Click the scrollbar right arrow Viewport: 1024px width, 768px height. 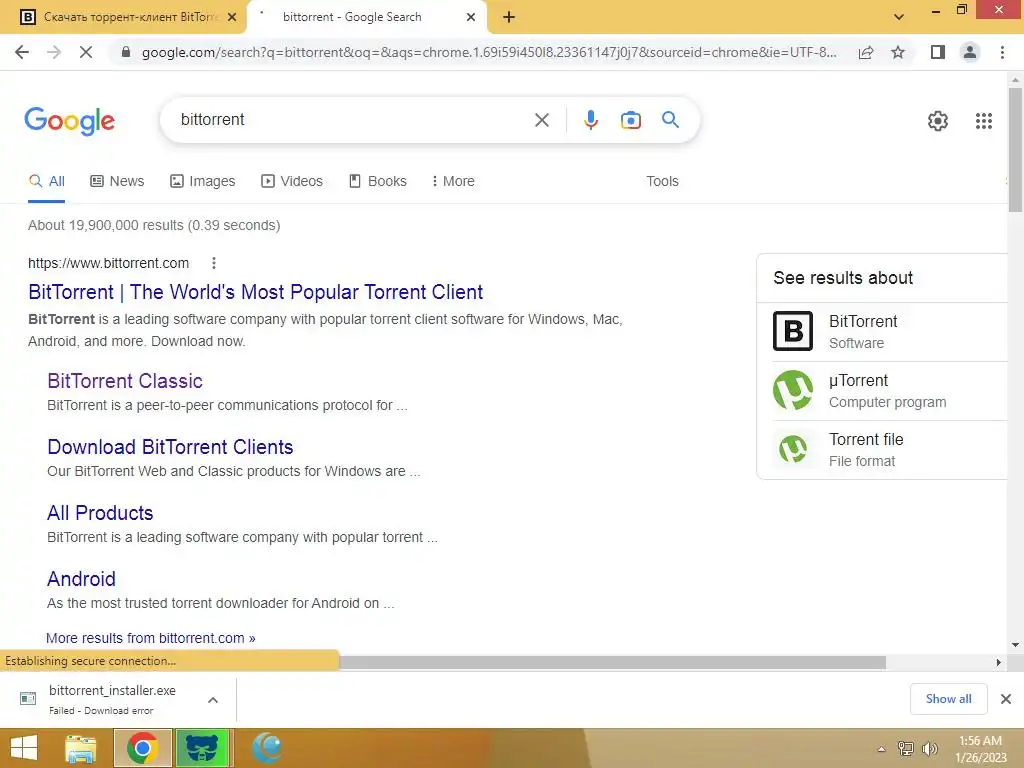(x=999, y=662)
